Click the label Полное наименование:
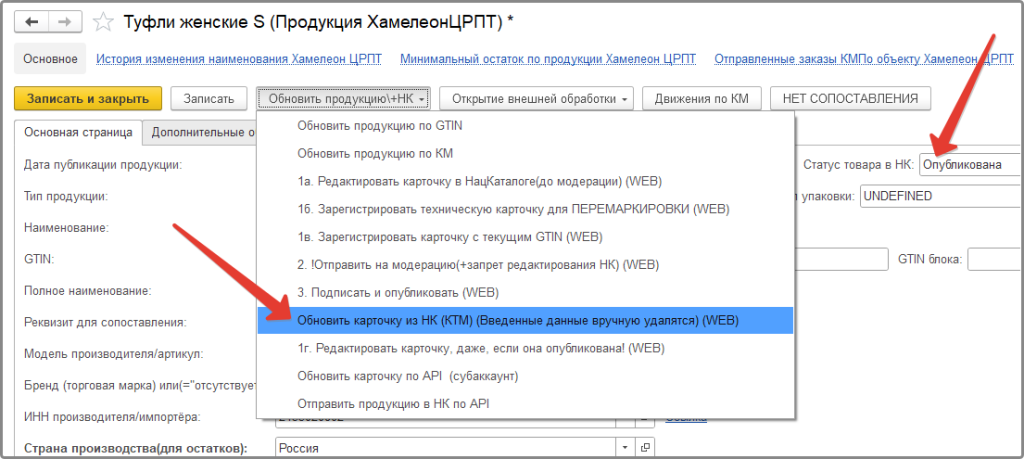This screenshot has width=1024, height=459. (x=88, y=291)
